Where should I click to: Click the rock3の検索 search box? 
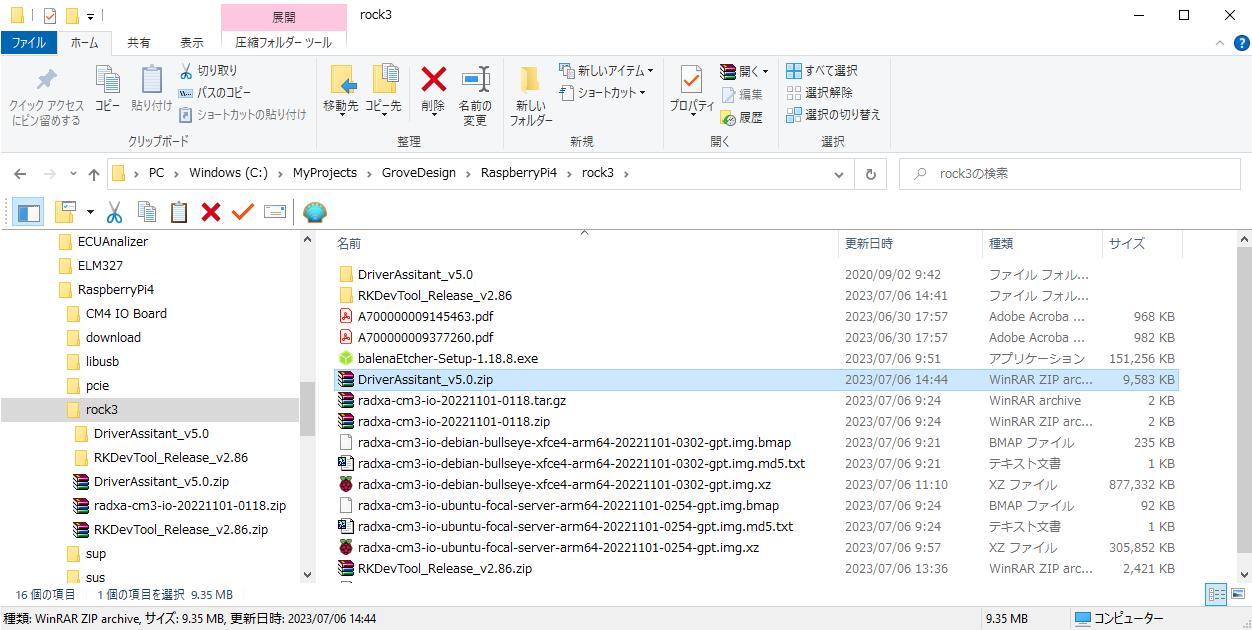[x=1070, y=173]
